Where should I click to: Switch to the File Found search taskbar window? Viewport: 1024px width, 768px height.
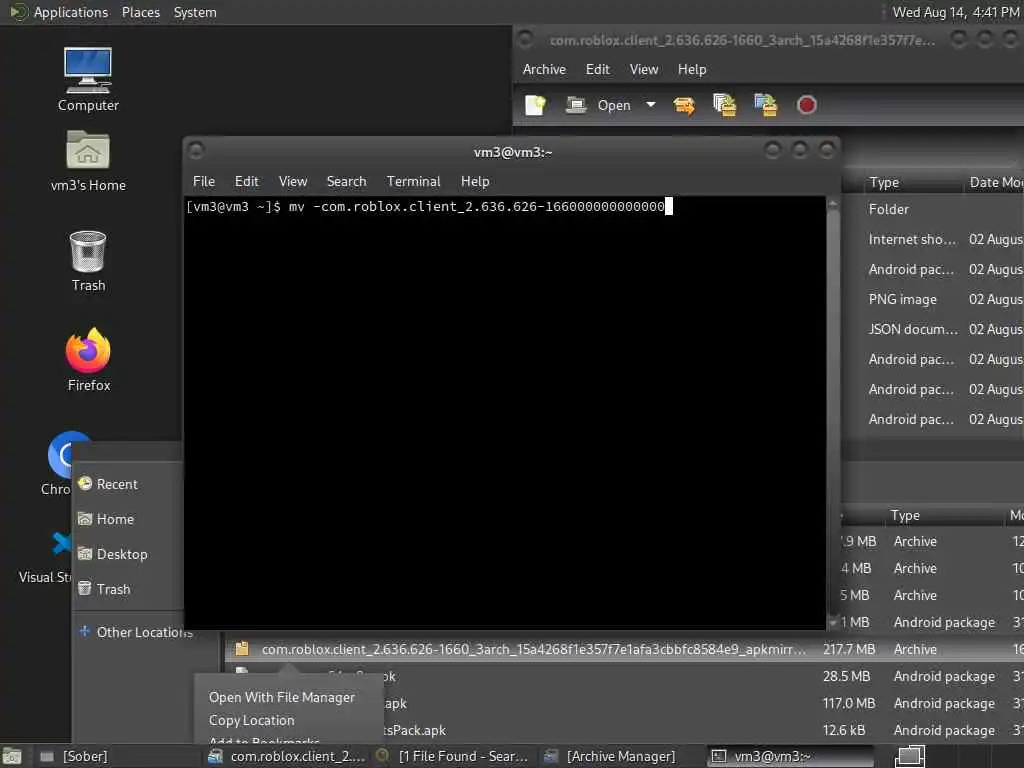click(453, 756)
